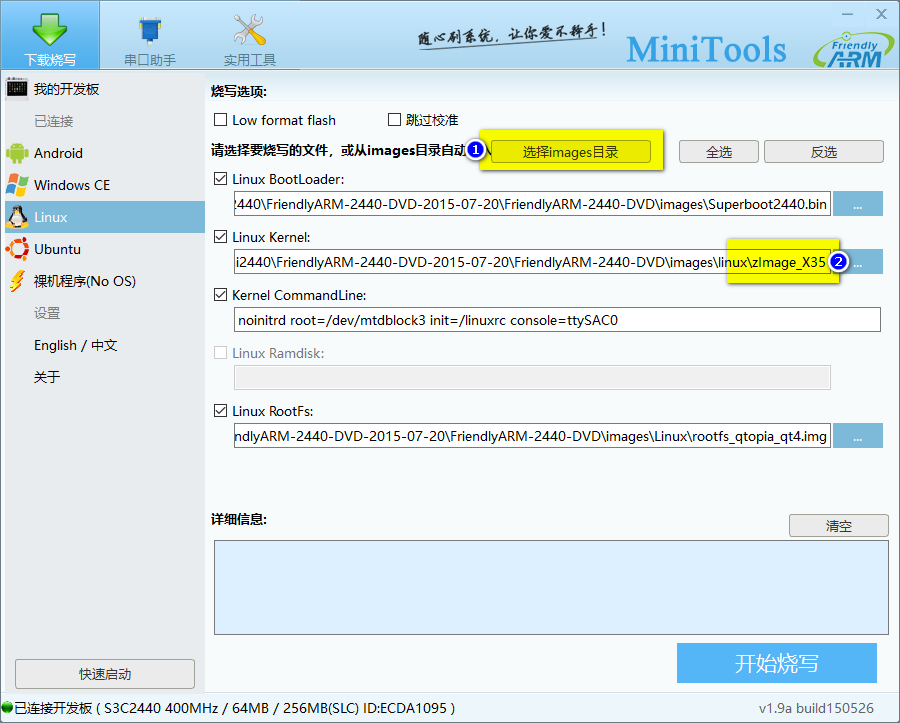Click the 详细信息 details log area

coord(551,588)
